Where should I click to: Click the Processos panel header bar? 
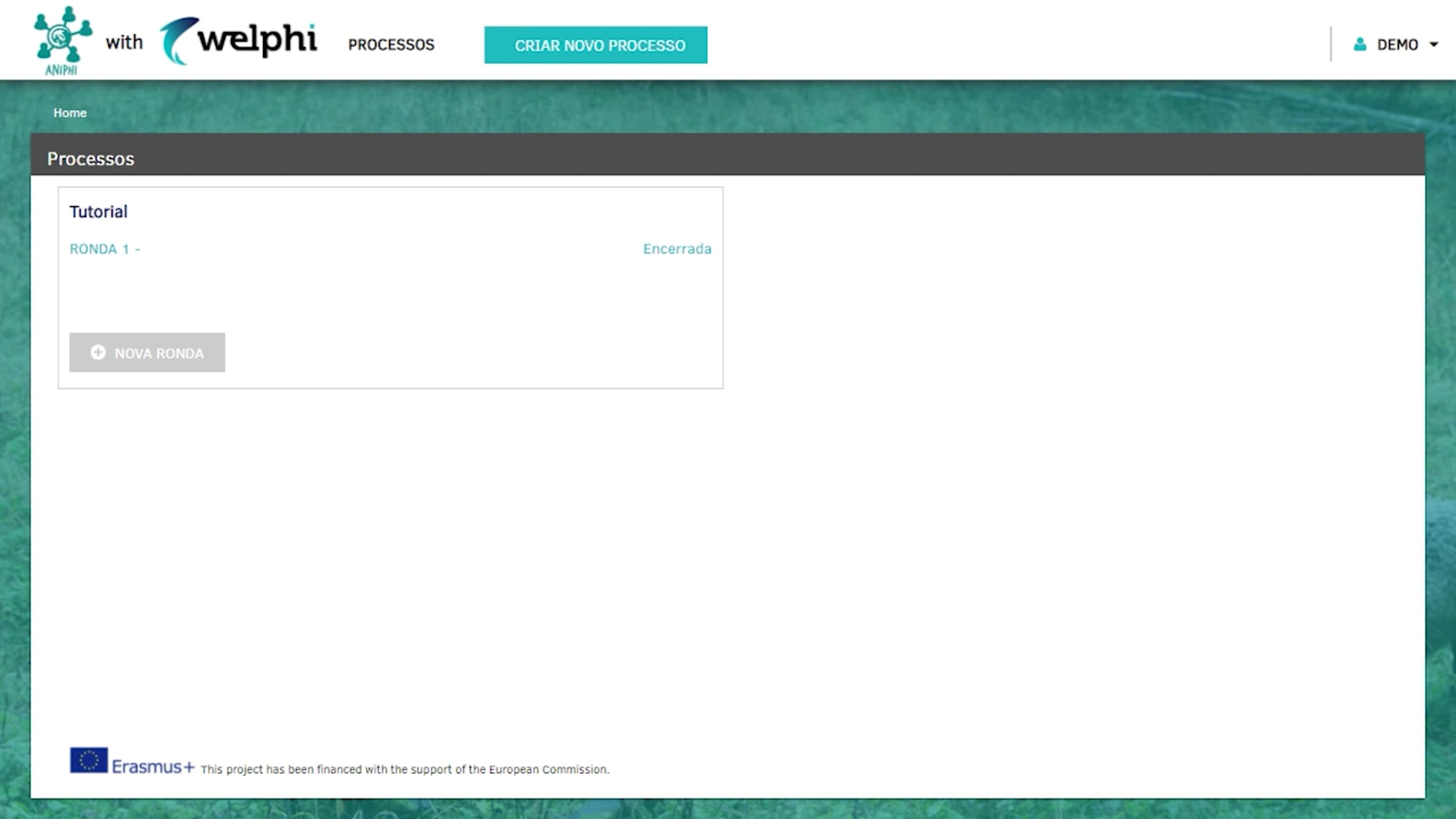pos(728,155)
